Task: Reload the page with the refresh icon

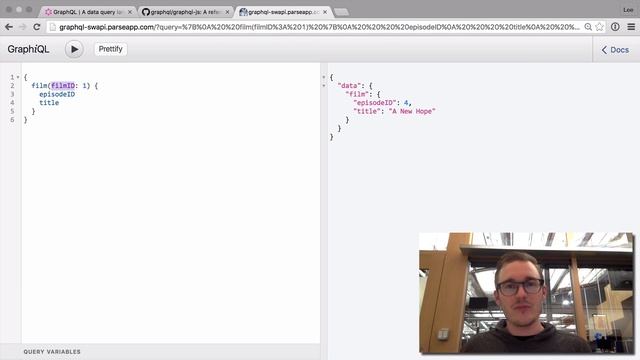Action: (37, 27)
